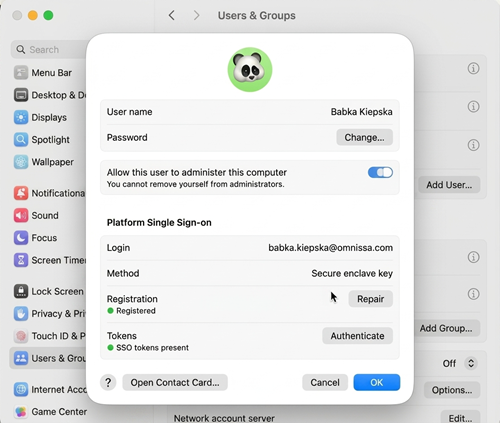Click the Change... password button
Image resolution: width=500 pixels, height=423 pixels.
364,137
